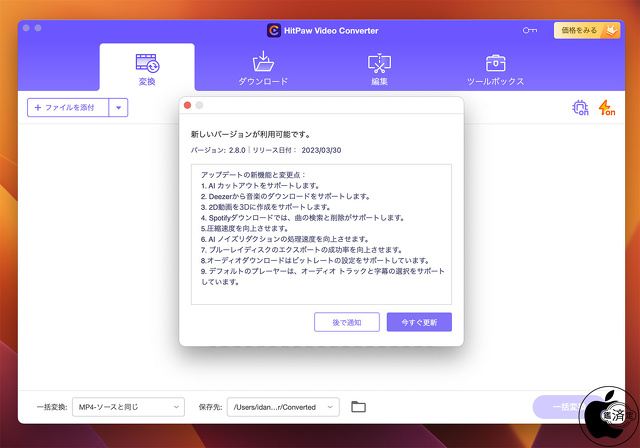The height and width of the screenshot is (448, 640).
Task: Open the output folder icon
Action: pos(358,407)
